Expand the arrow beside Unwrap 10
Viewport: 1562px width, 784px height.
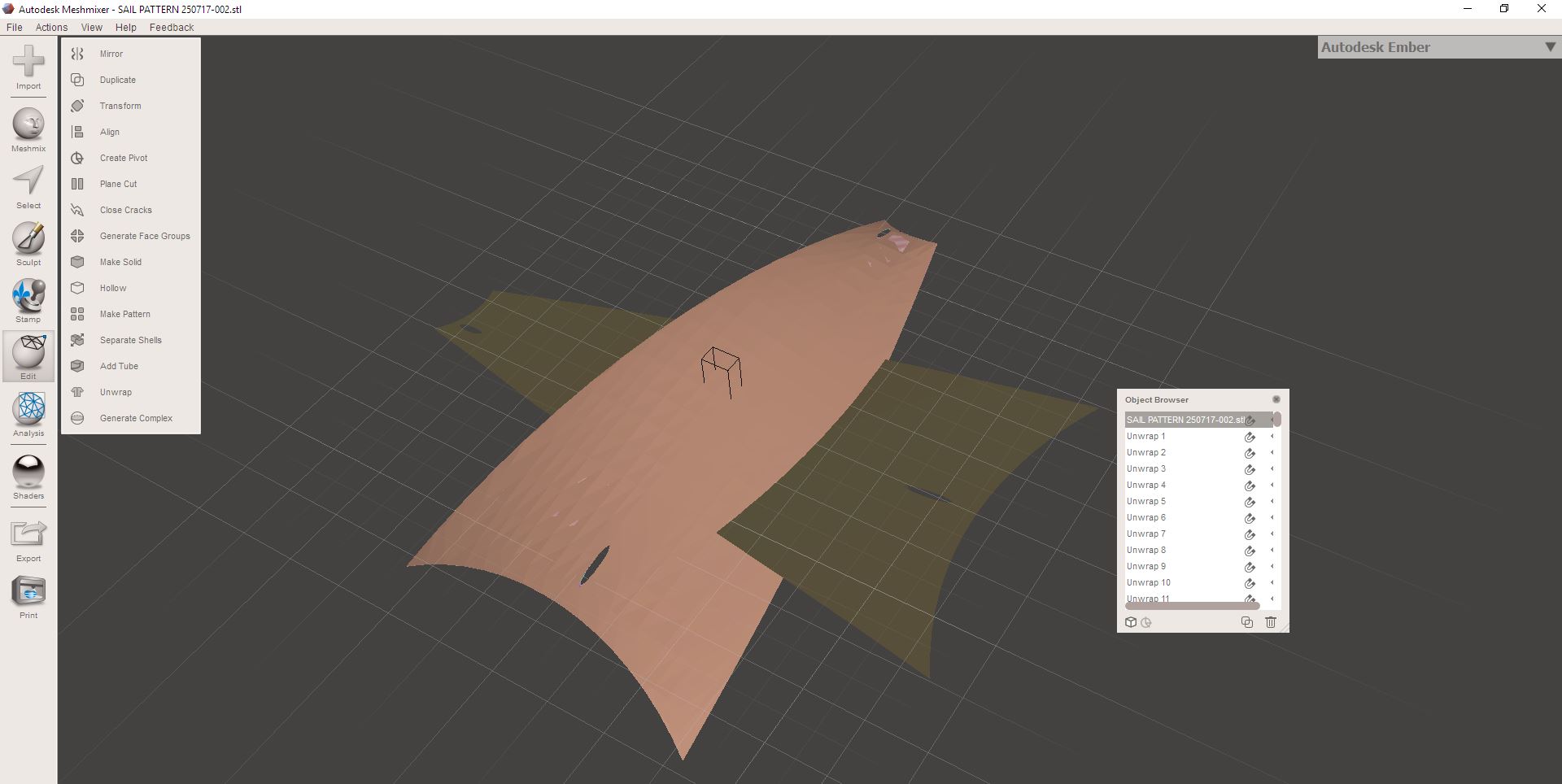point(1271,583)
